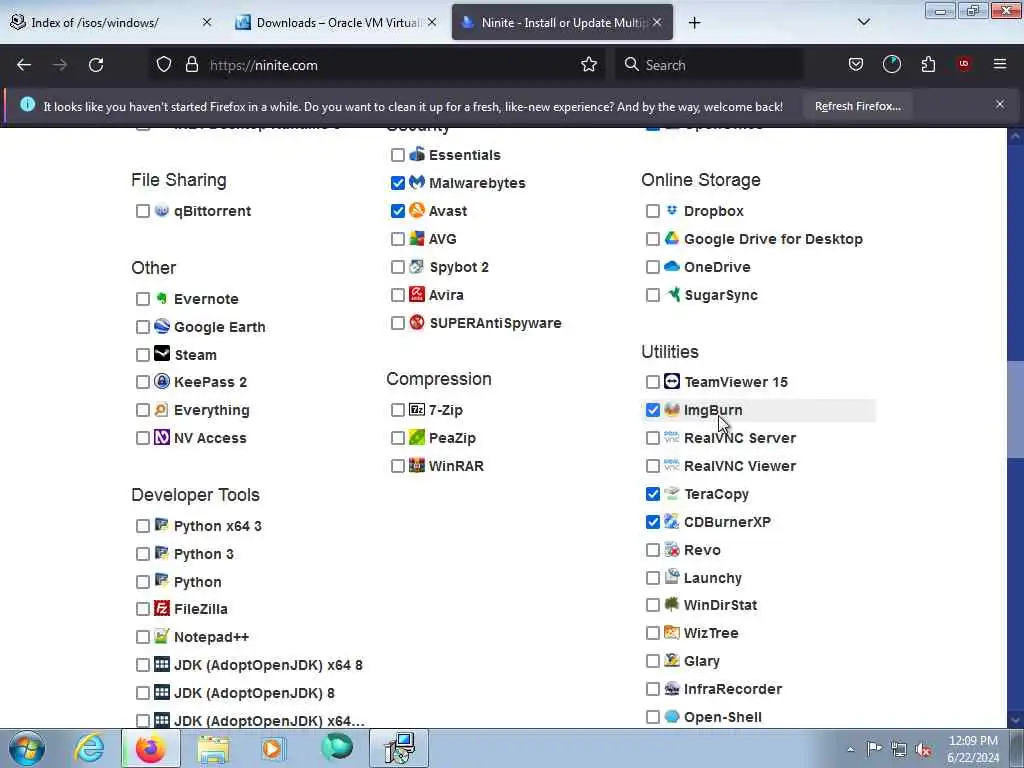Screen dimensions: 1024x768
Task: Go back to previous page
Action: coord(24,65)
